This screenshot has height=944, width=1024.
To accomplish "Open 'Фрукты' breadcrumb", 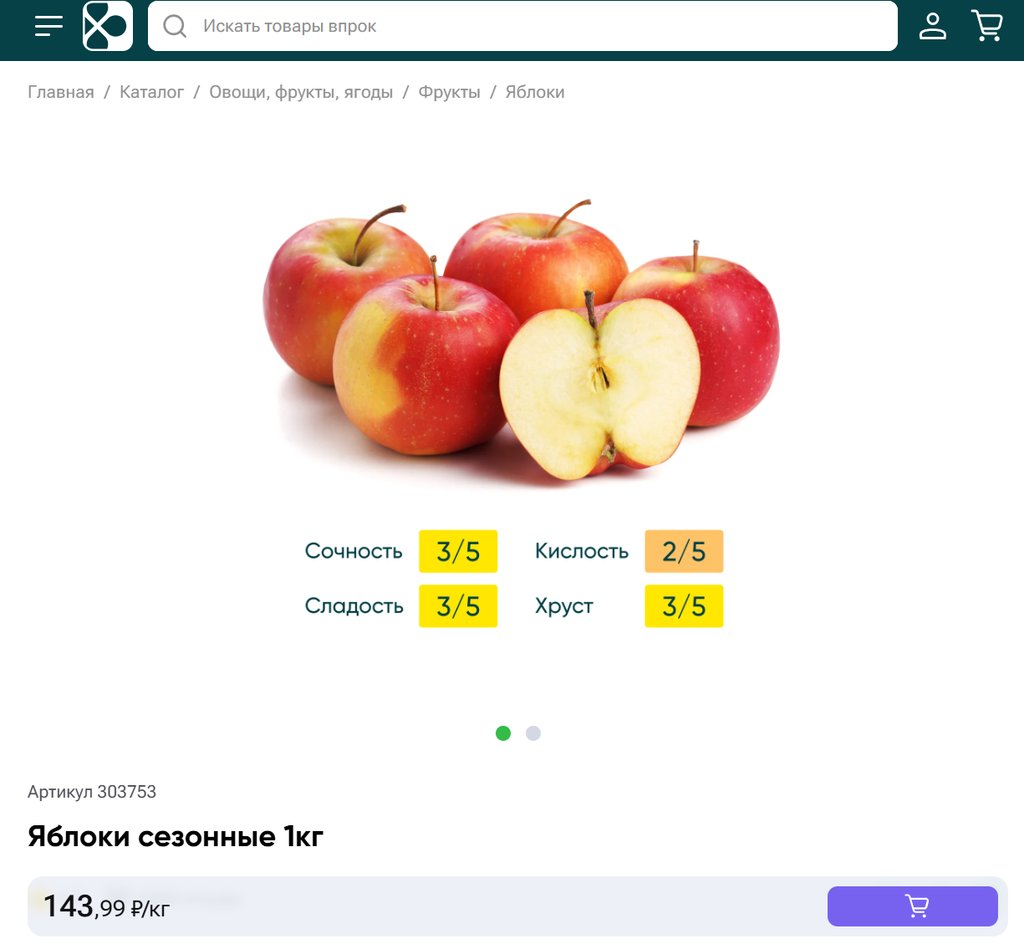I will pos(449,92).
